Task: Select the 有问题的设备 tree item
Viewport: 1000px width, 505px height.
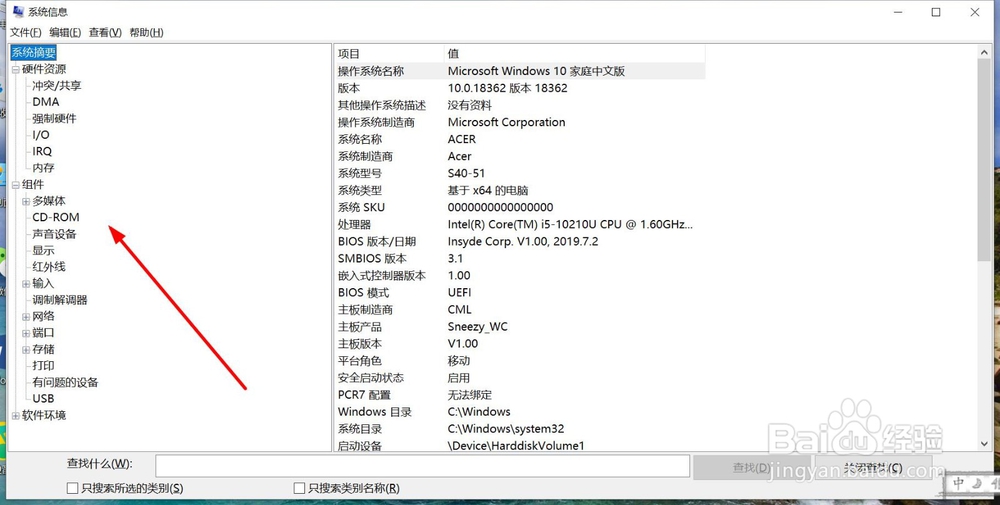Action: pos(65,383)
